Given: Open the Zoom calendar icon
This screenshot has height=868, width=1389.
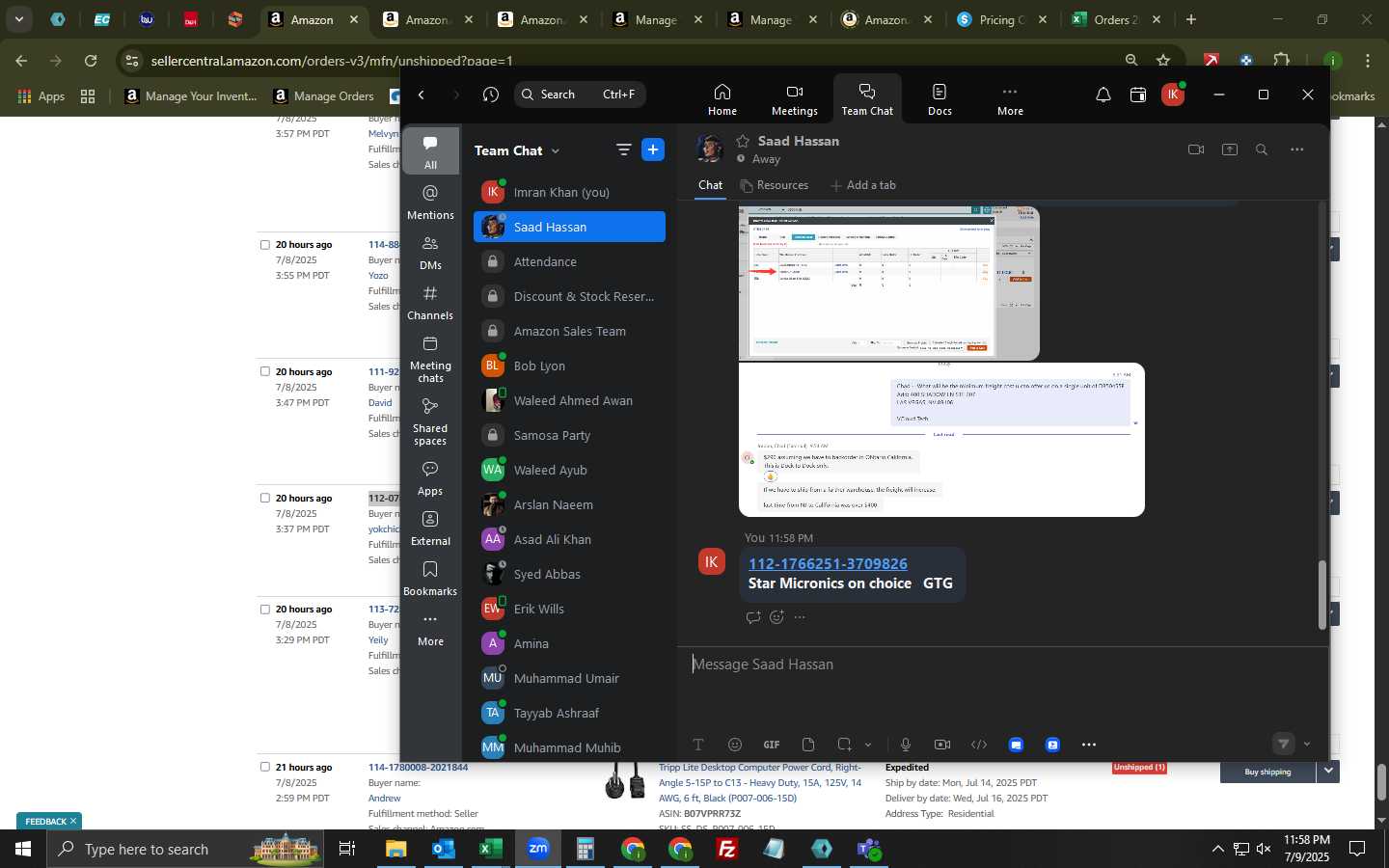Looking at the screenshot, I should 1138,95.
